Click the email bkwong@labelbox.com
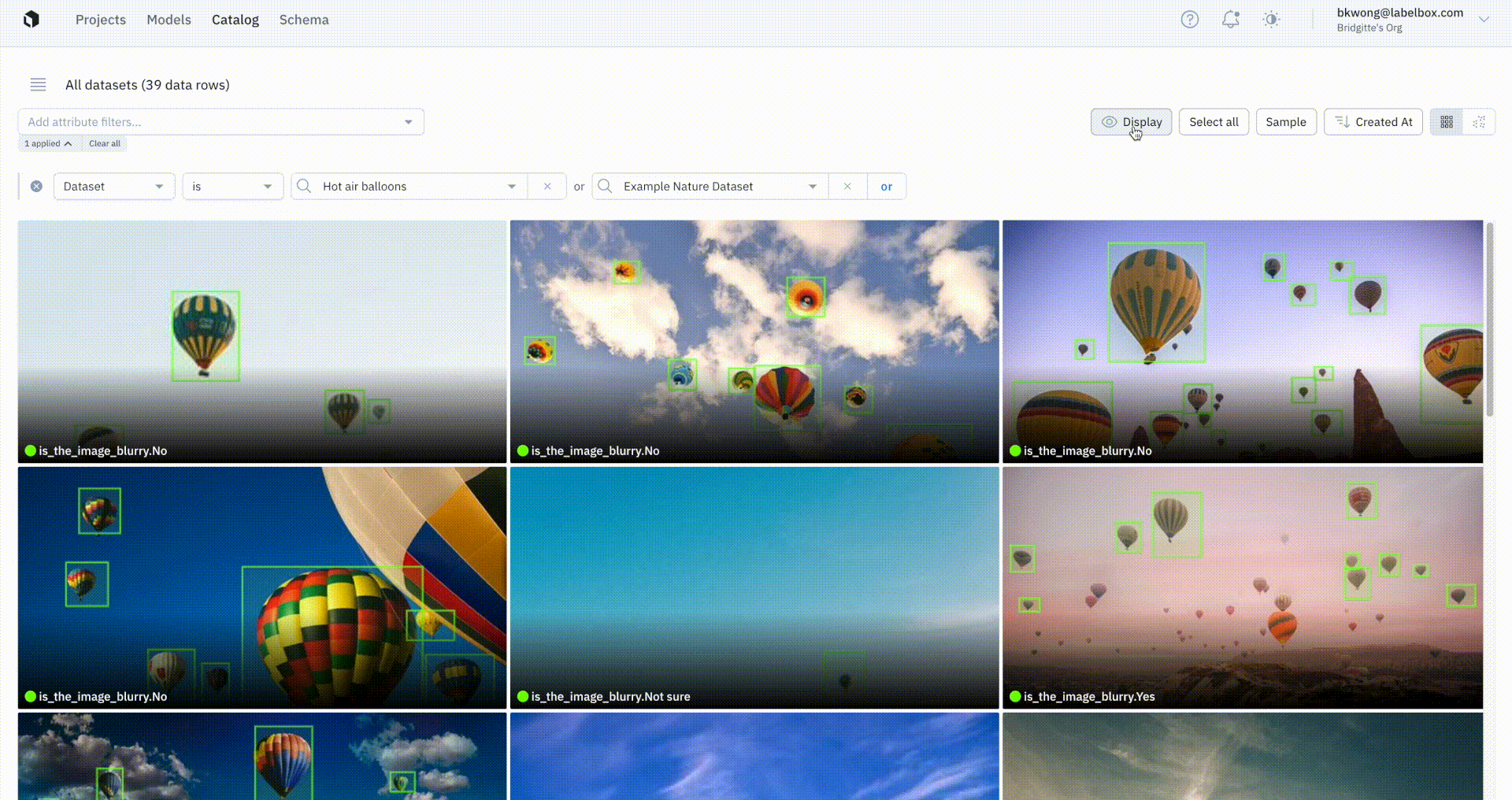This screenshot has width=1512, height=800. pos(1400,13)
